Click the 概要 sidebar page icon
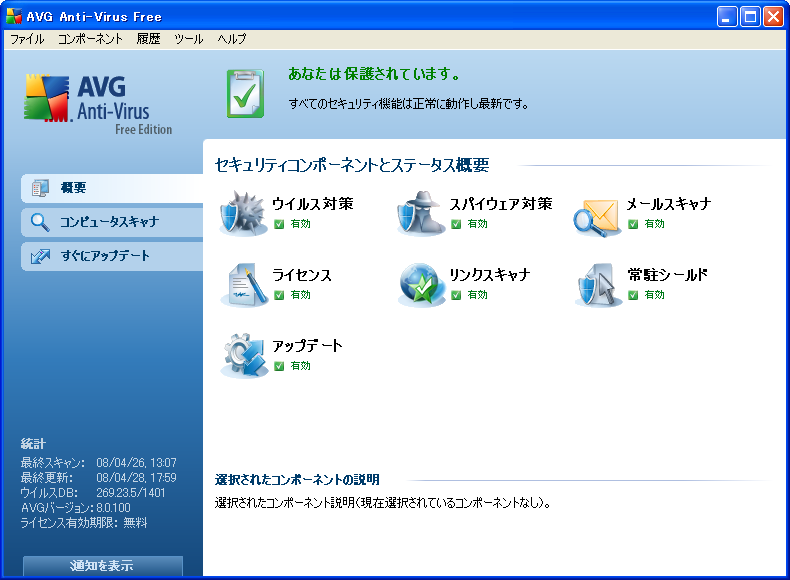Viewport: 790px width, 580px height. pos(40,188)
